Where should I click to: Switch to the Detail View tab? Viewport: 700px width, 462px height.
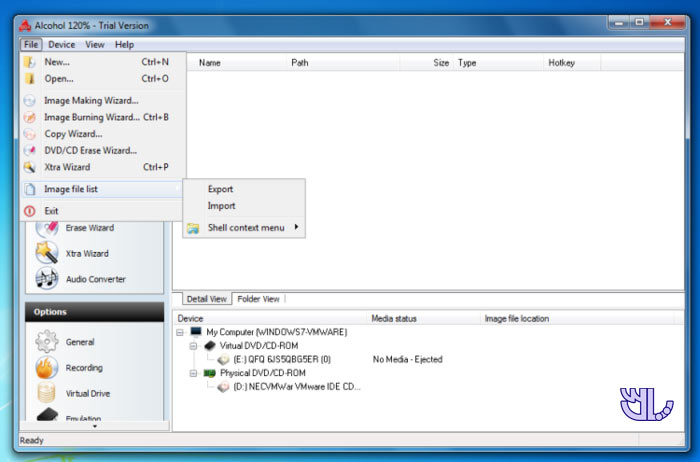click(x=207, y=299)
